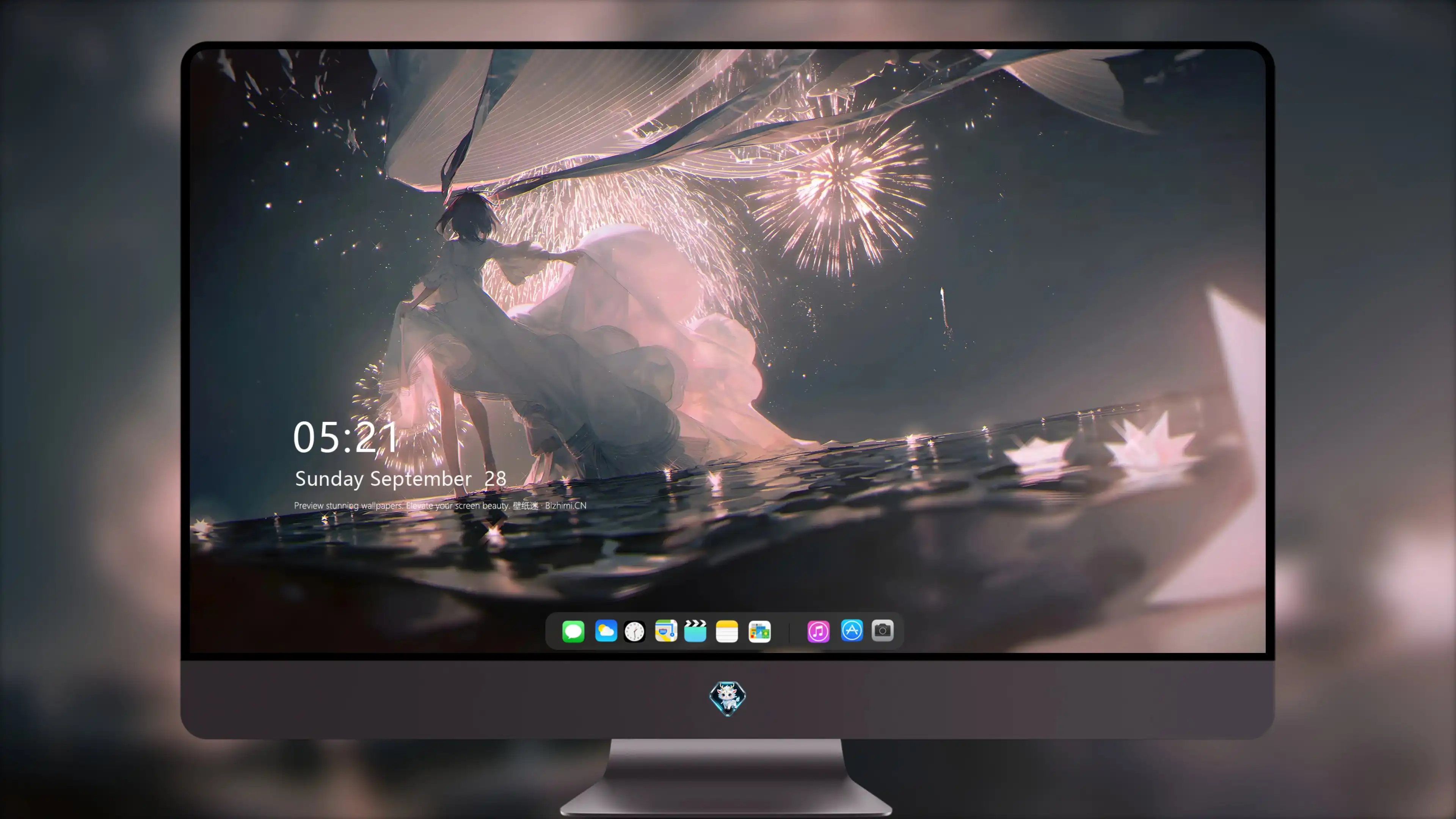
Task: Open the Maps app in the dock
Action: coord(666,631)
